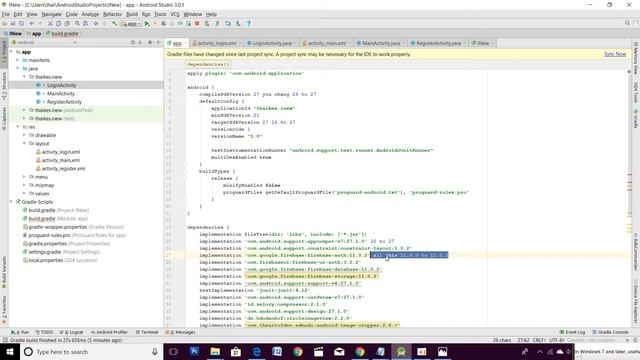This screenshot has height=360, width=640.
Task: Toggle the Structure side tool window tab
Action: pos(4,86)
